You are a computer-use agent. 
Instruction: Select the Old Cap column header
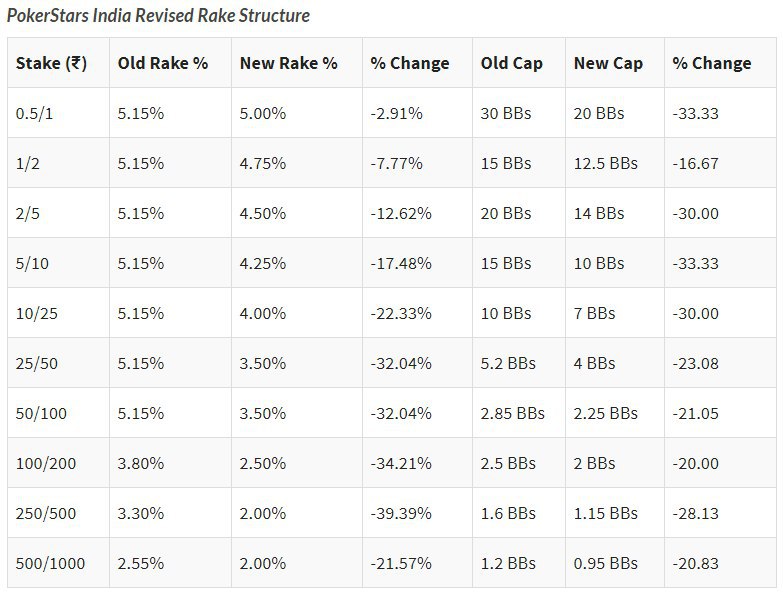point(511,63)
